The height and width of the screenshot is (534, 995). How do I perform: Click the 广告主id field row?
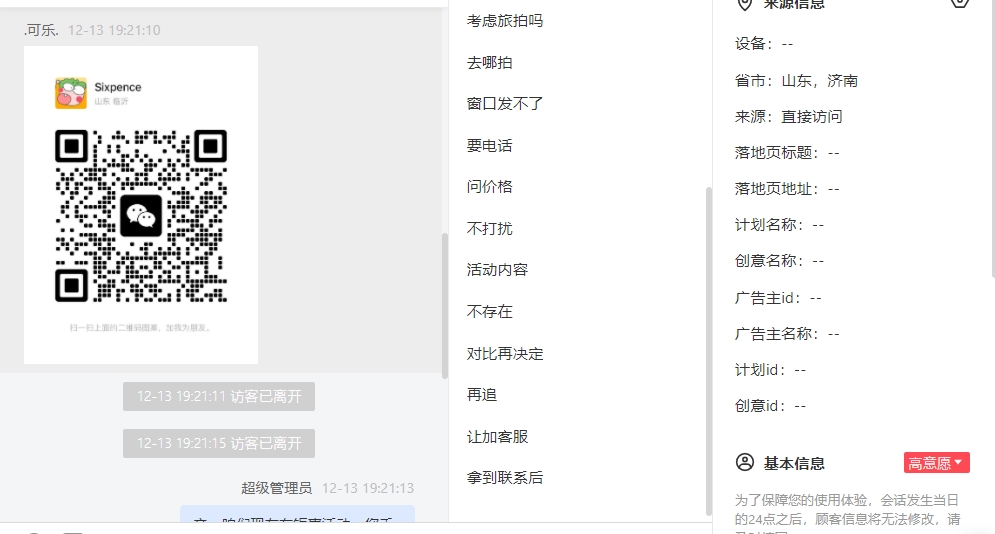[x=778, y=298]
